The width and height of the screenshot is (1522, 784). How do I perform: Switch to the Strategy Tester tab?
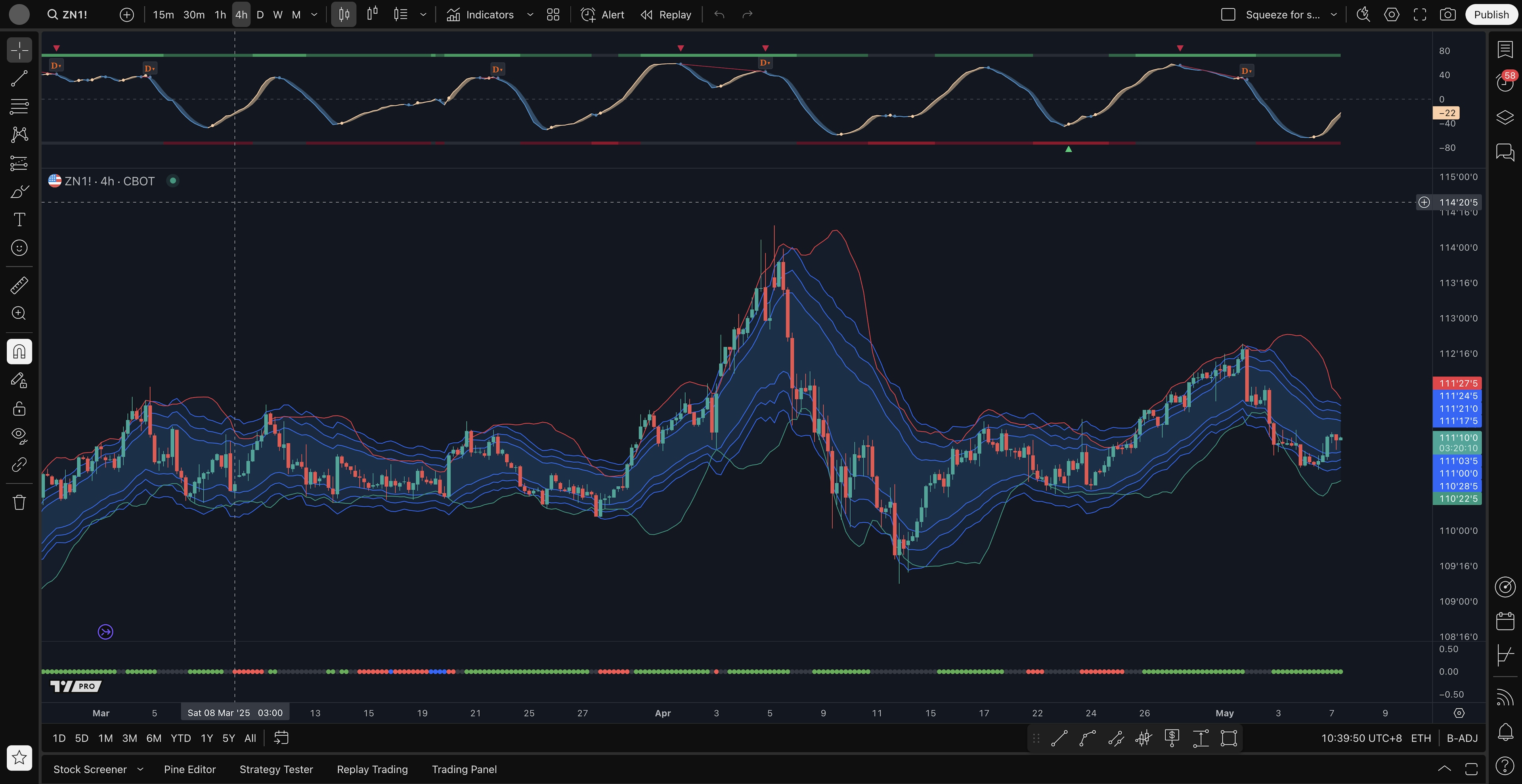click(x=276, y=769)
